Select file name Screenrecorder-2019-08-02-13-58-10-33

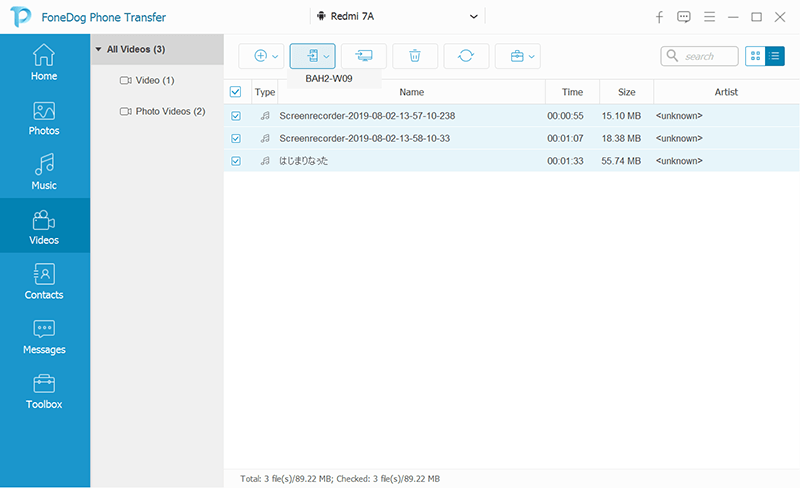pos(365,138)
